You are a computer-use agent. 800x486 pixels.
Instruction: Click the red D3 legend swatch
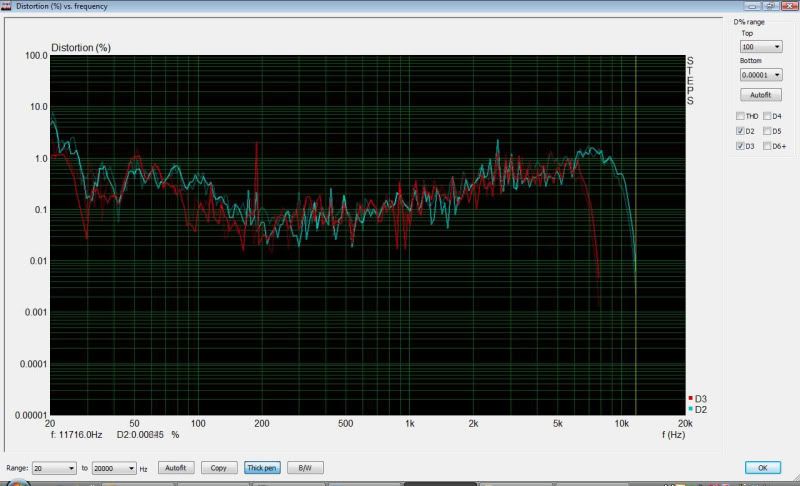point(690,399)
